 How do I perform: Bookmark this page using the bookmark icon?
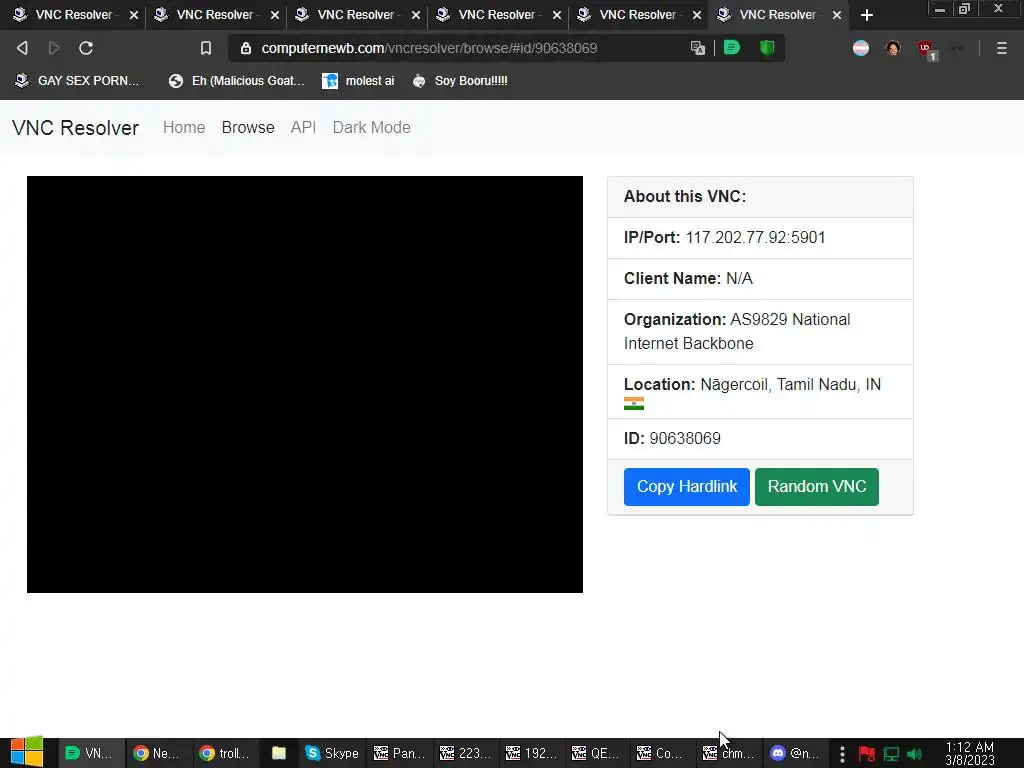(x=206, y=48)
